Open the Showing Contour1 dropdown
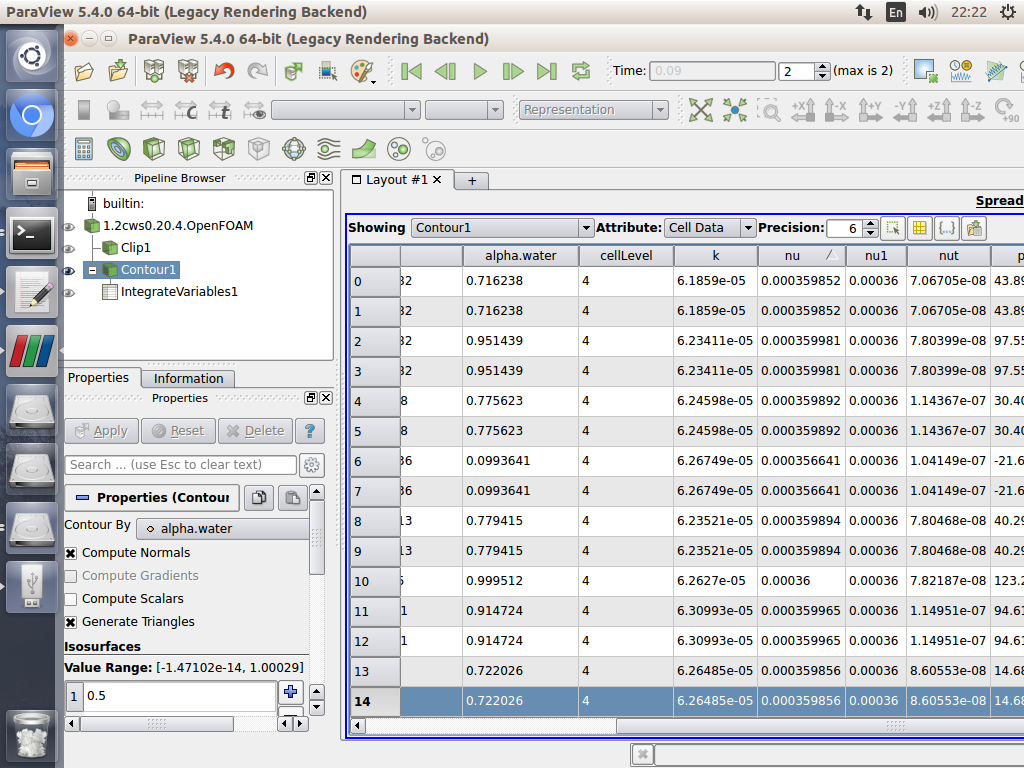 [x=502, y=228]
